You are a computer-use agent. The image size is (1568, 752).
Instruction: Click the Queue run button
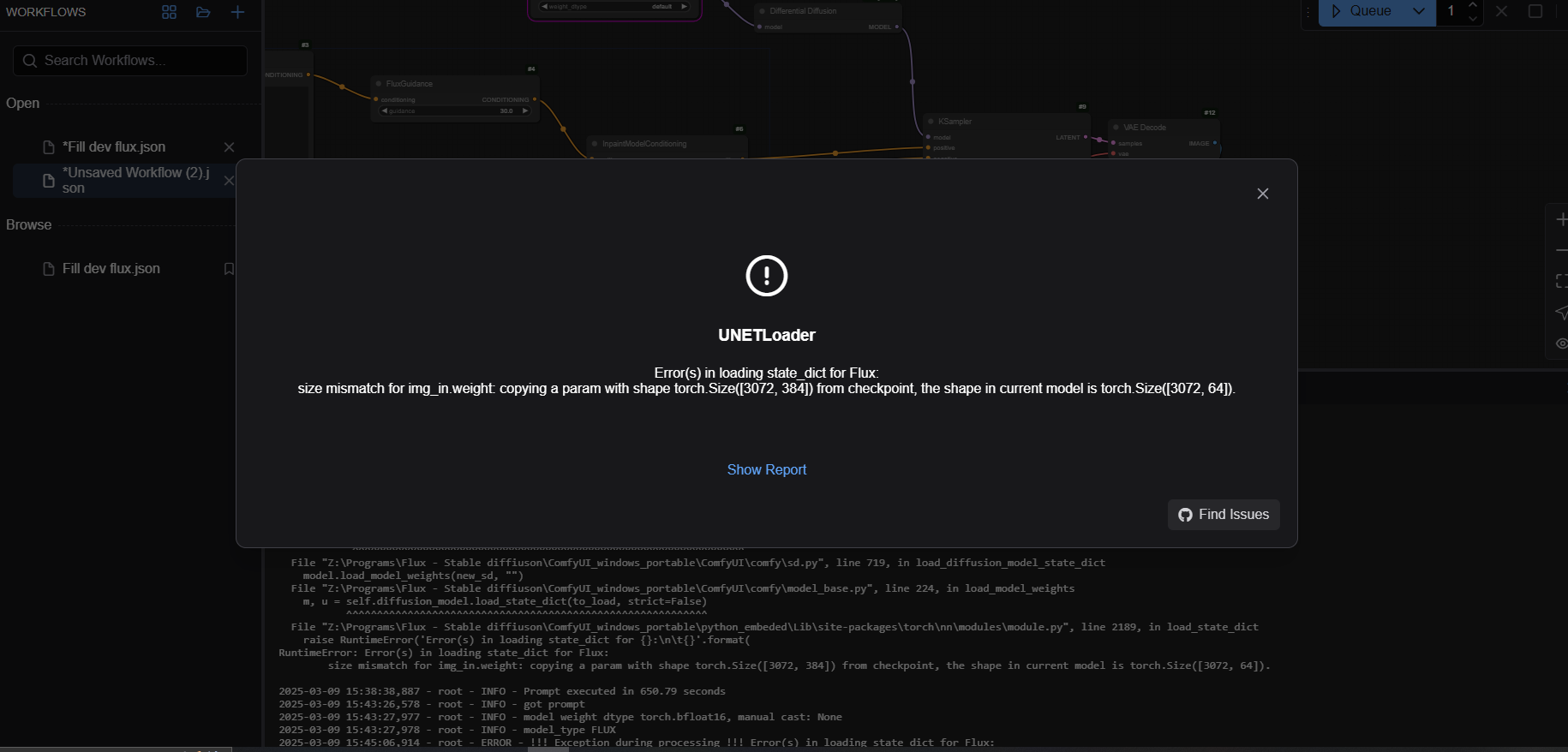coord(1361,11)
